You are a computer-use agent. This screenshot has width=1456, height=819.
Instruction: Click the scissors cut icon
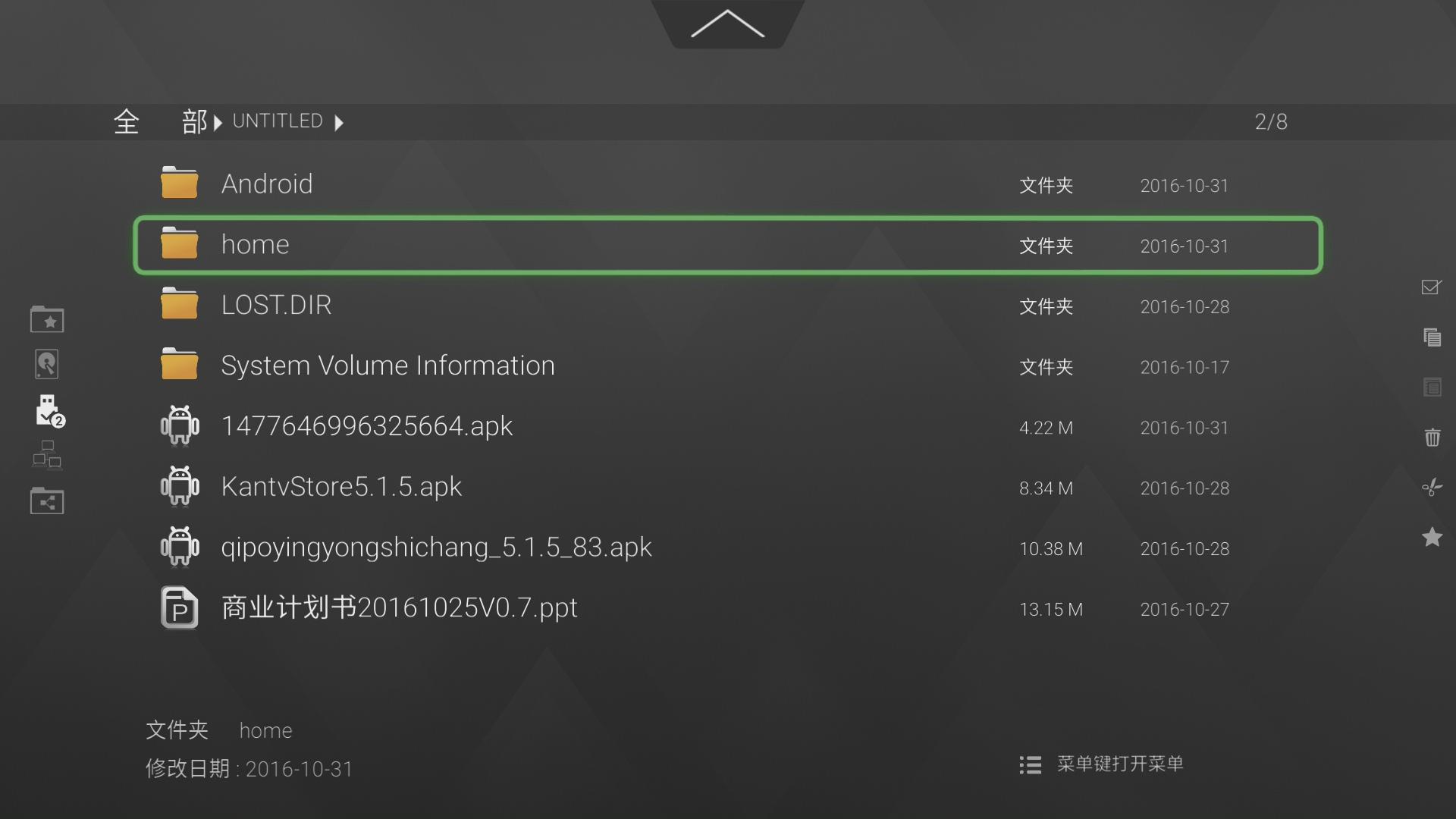click(1432, 487)
